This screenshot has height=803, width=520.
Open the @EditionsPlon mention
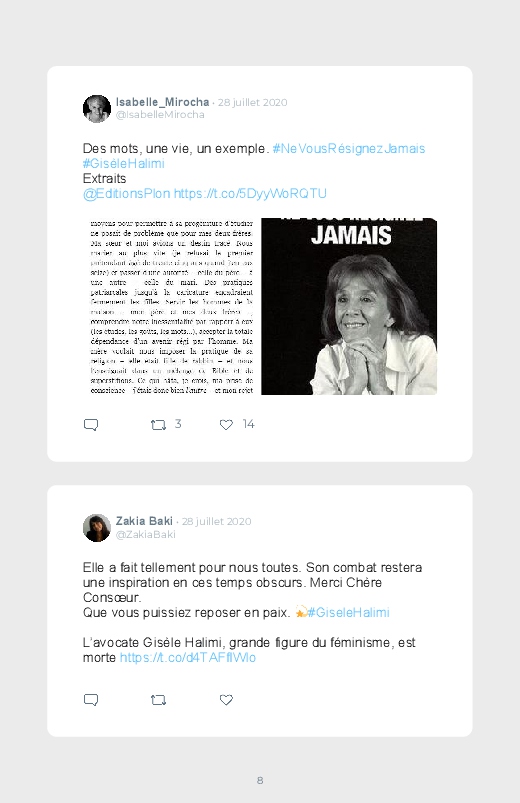coord(126,194)
